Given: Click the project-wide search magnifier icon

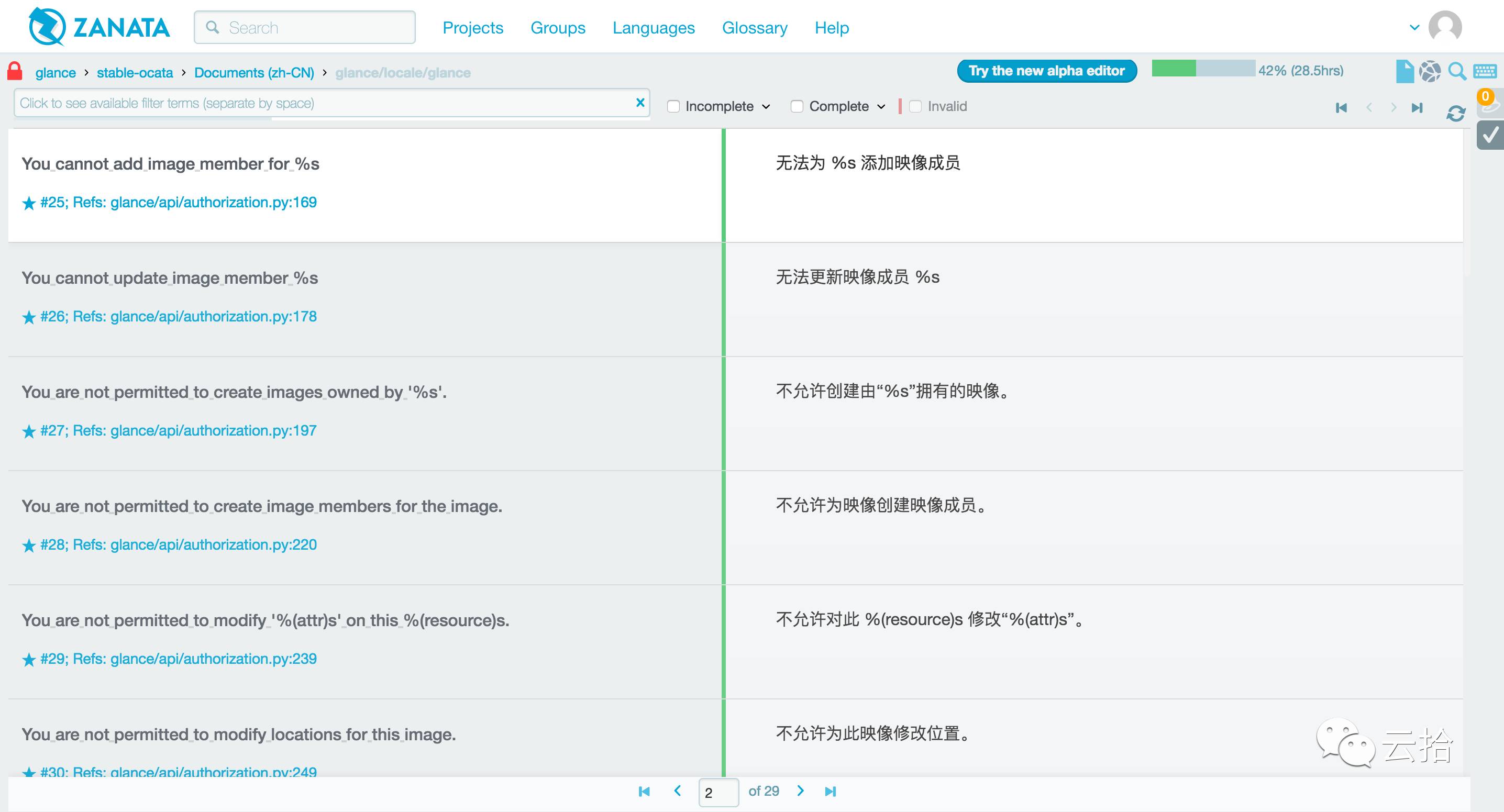Looking at the screenshot, I should (1457, 71).
